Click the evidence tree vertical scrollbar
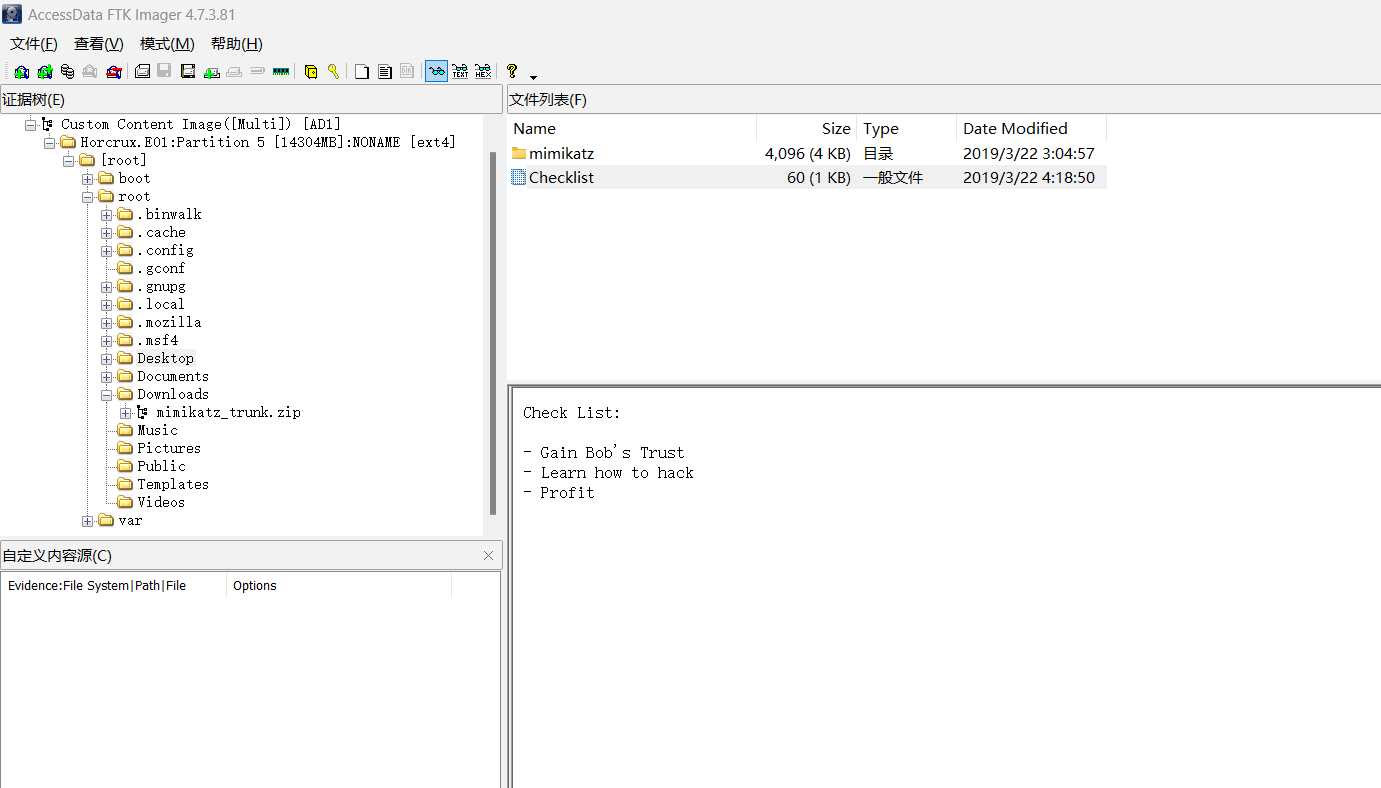This screenshot has width=1381, height=788. click(x=492, y=333)
